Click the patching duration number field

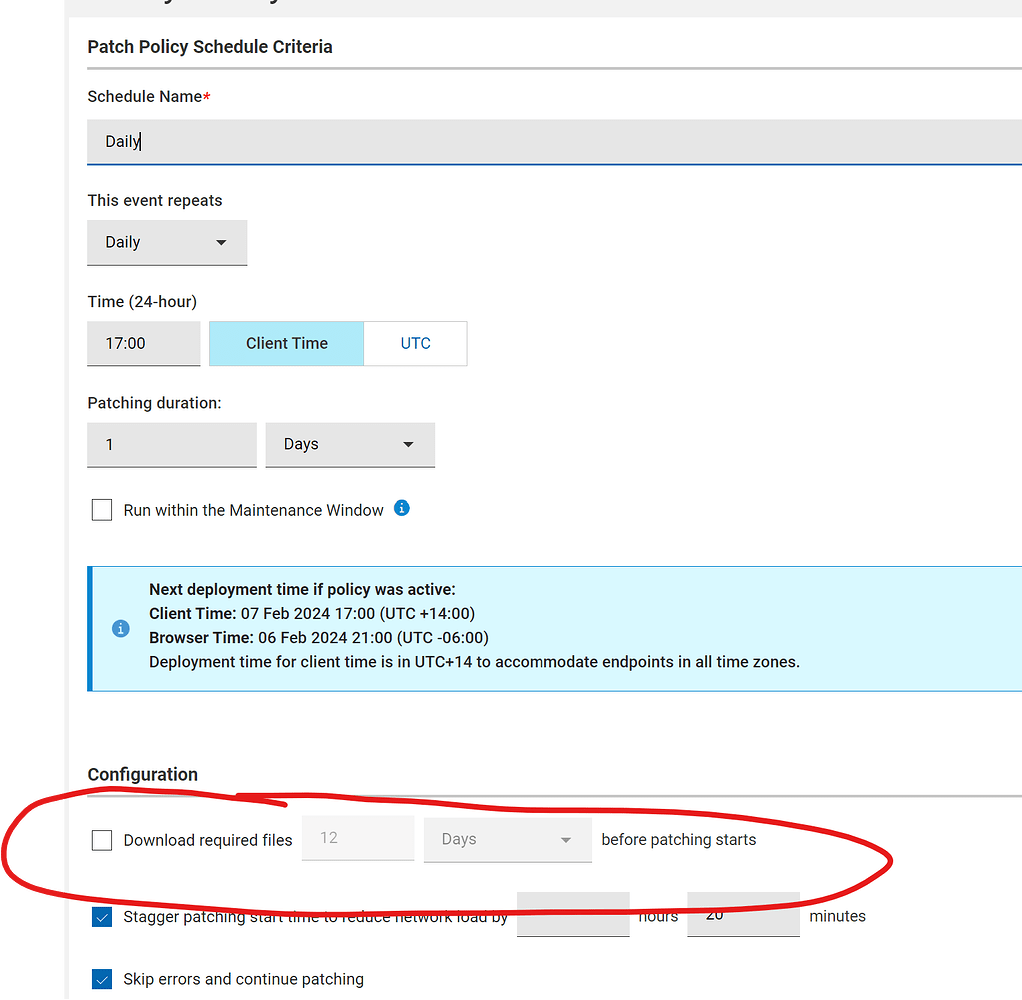click(171, 445)
